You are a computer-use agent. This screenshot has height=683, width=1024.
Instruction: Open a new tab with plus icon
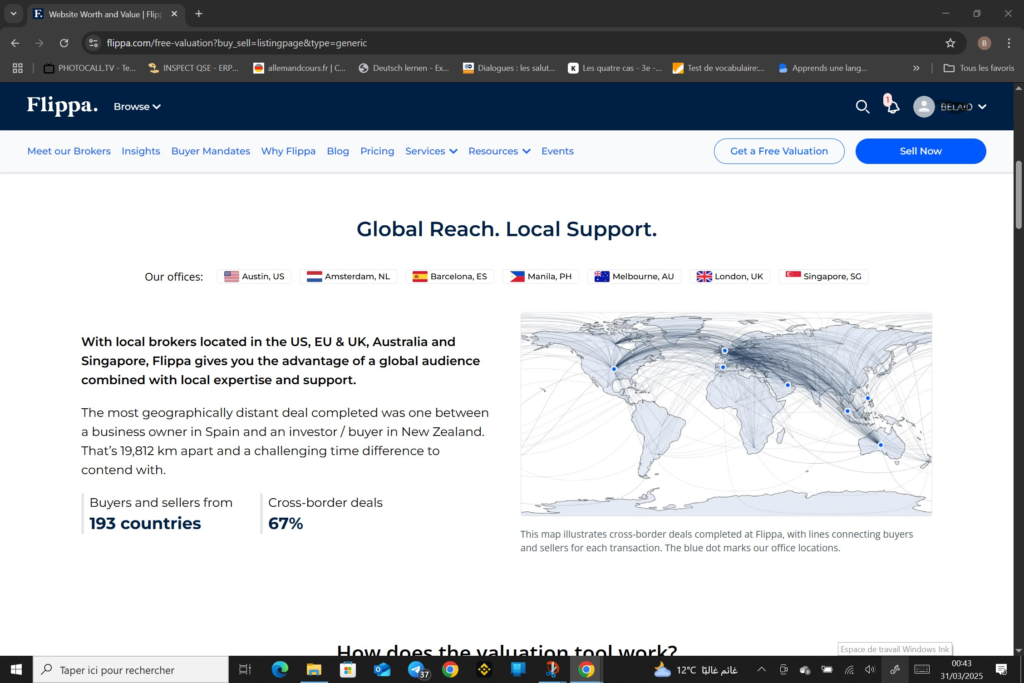click(199, 14)
